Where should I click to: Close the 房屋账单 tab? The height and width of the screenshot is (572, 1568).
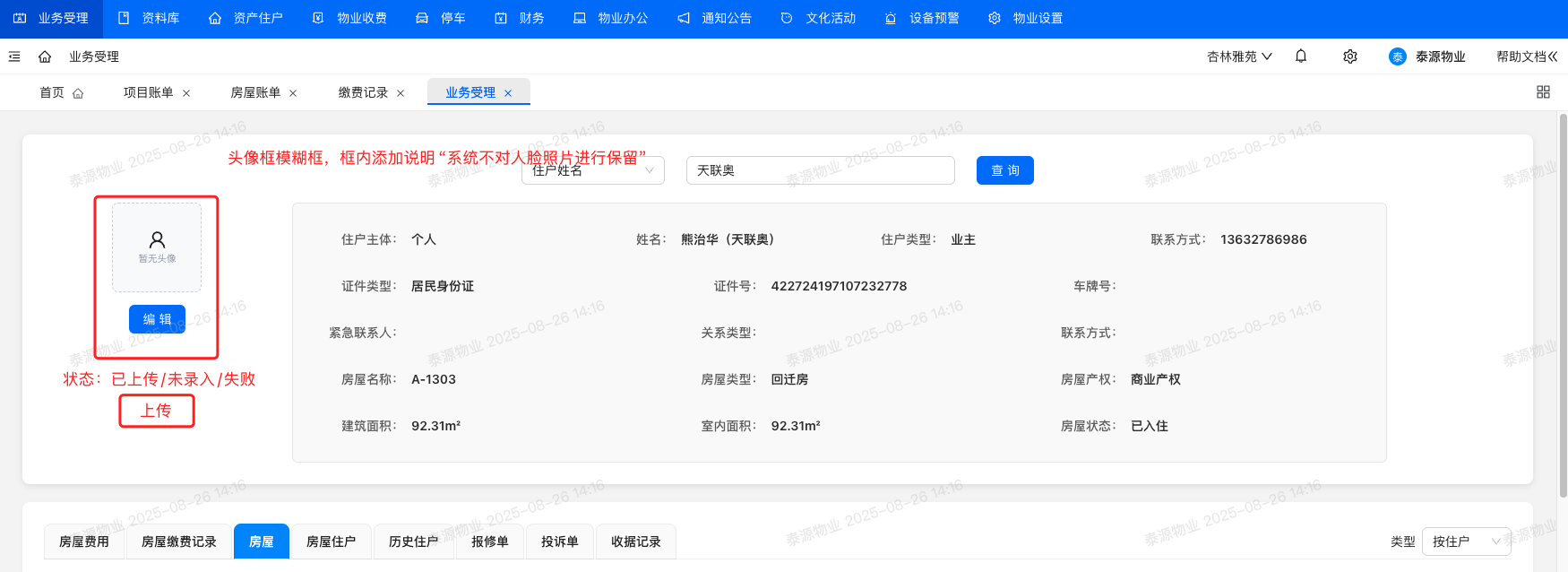pyautogui.click(x=293, y=93)
